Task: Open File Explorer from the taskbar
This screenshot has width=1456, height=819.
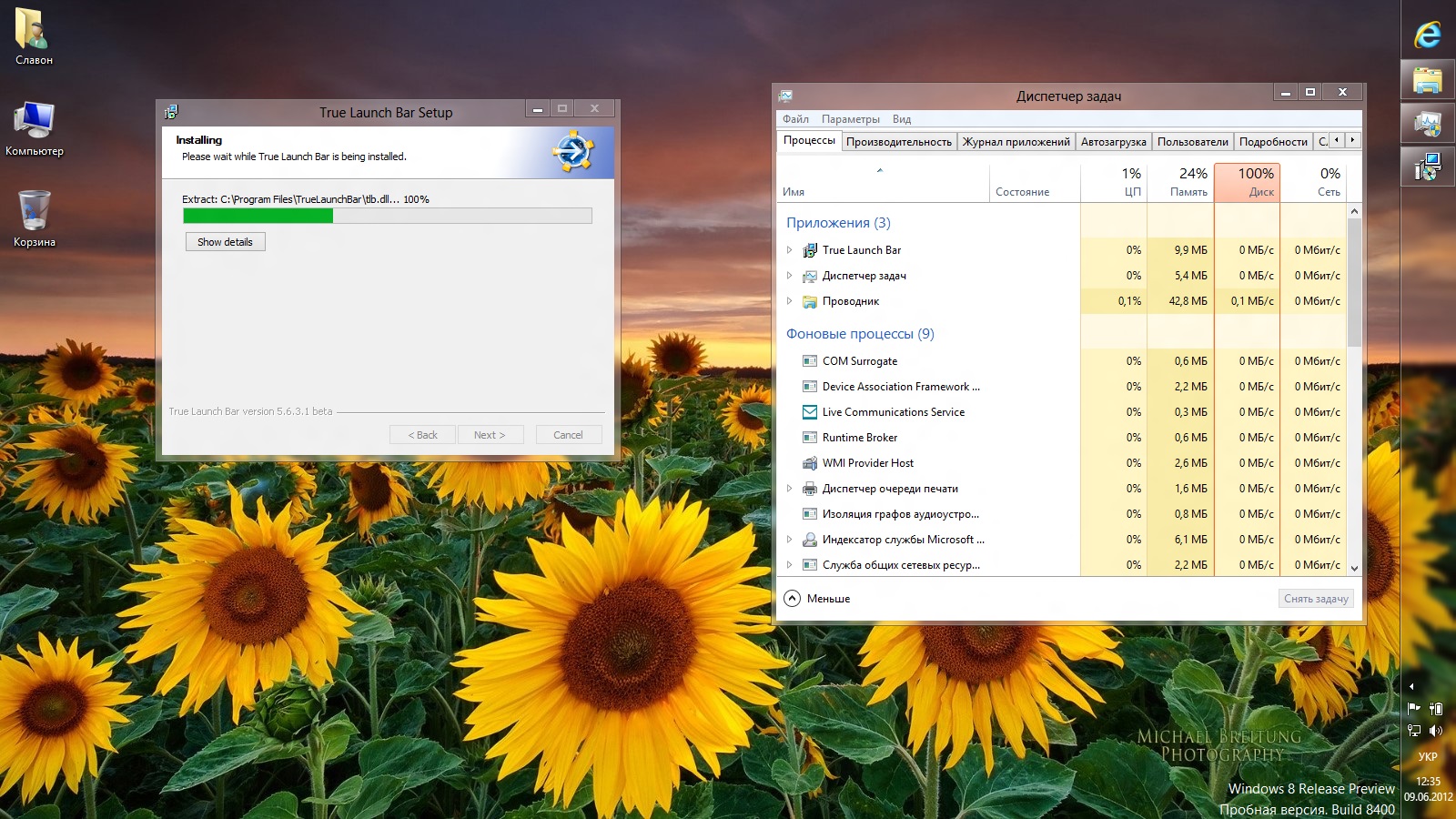Action: (x=1427, y=80)
